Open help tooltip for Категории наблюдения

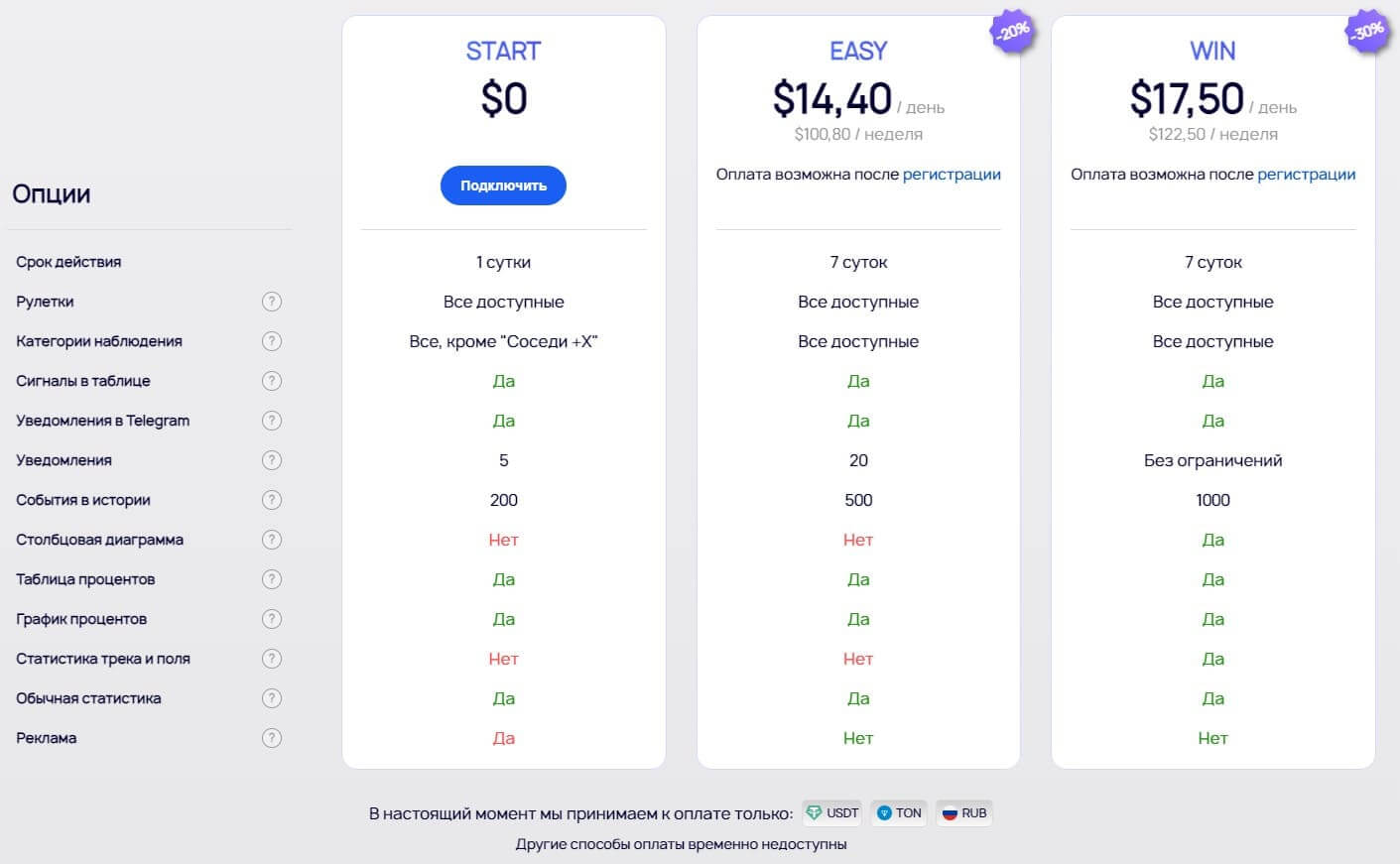pyautogui.click(x=272, y=341)
